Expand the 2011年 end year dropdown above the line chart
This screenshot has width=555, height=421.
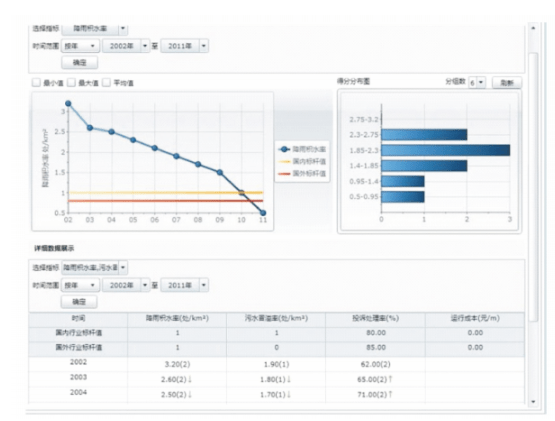[204, 46]
